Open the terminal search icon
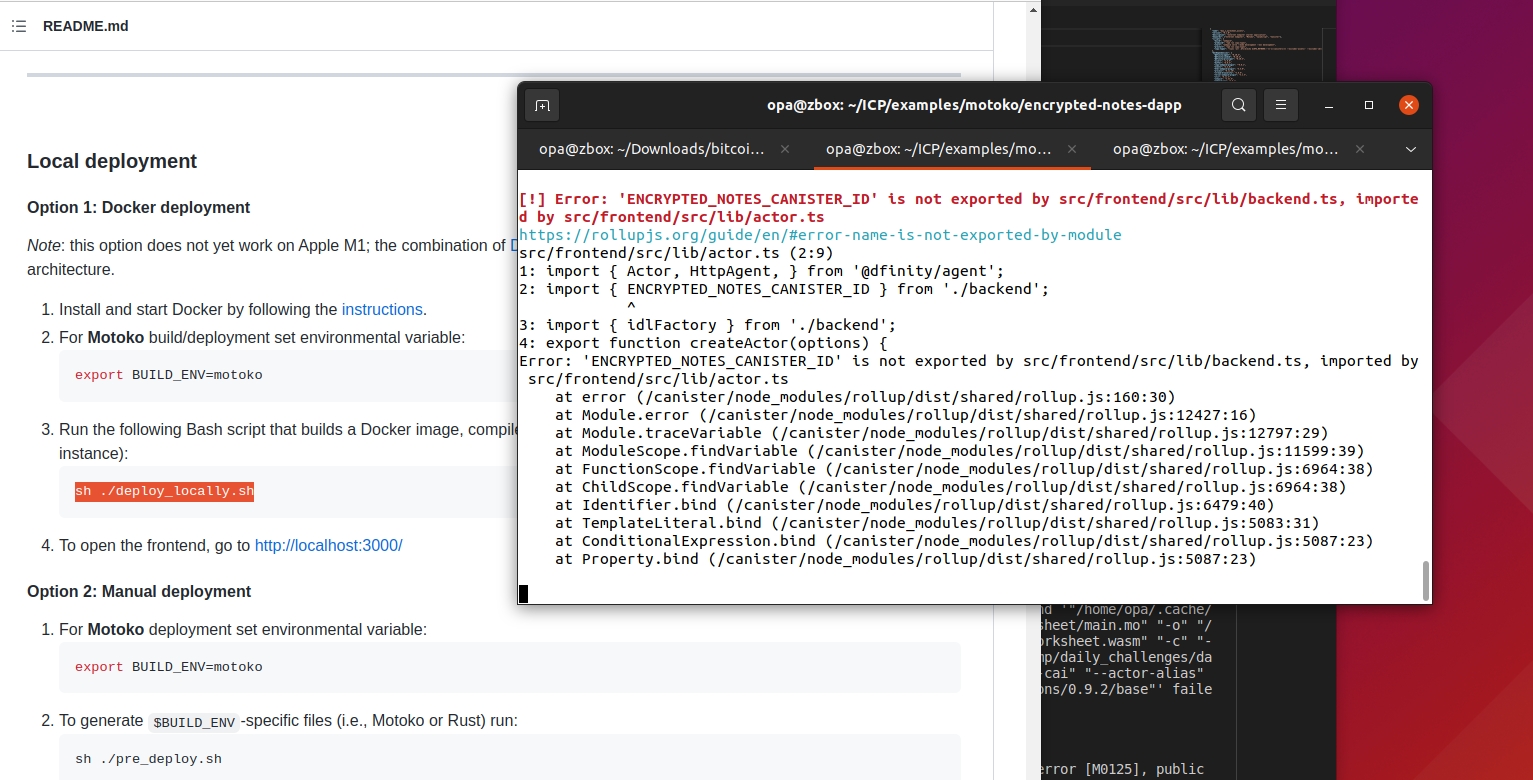This screenshot has height=780, width=1533. pos(1238,105)
